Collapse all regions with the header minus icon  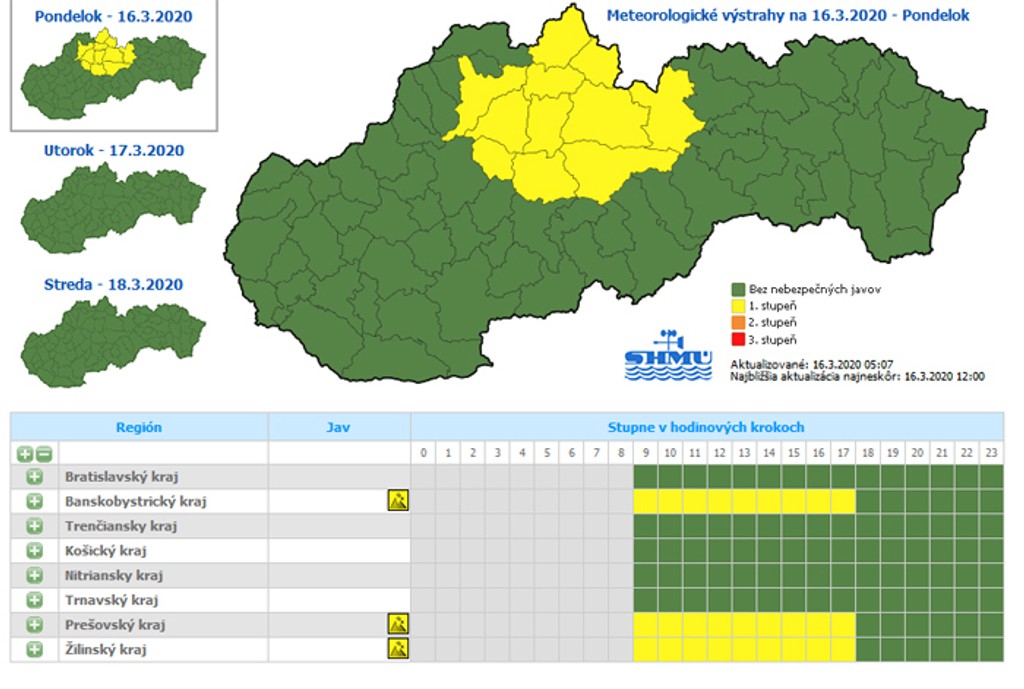click(42, 453)
